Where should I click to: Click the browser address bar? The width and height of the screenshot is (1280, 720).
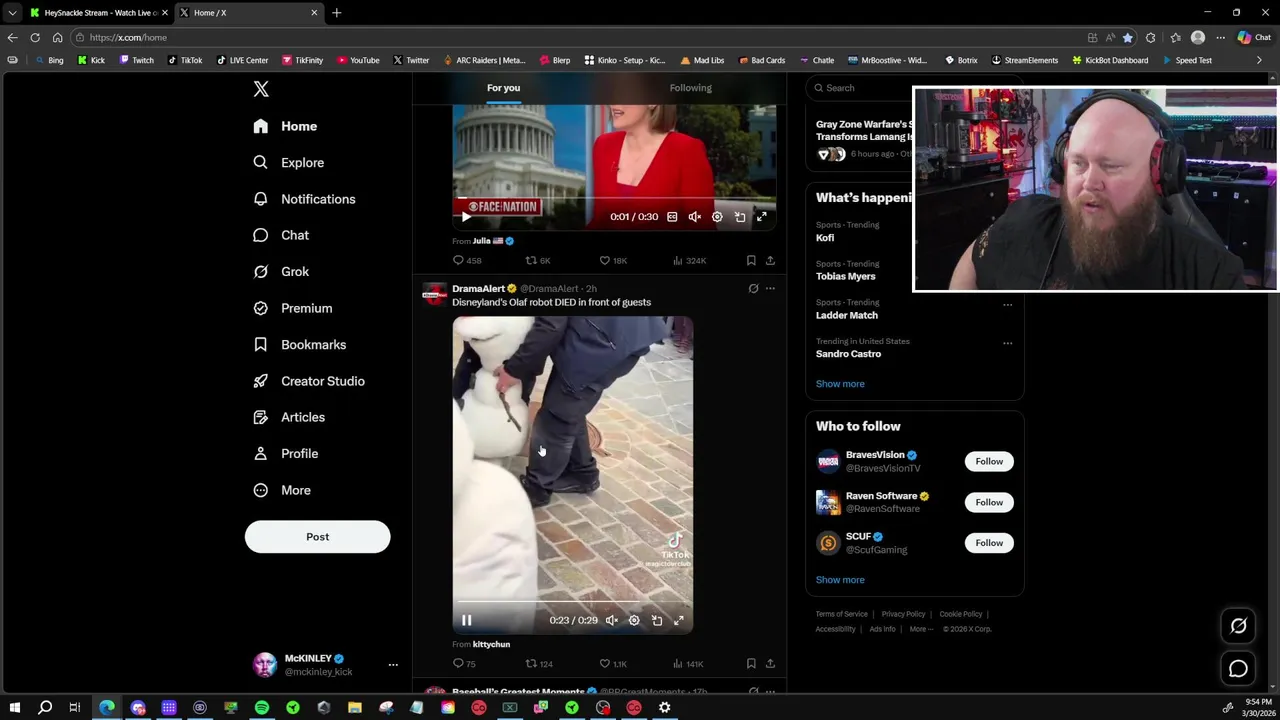coord(580,38)
